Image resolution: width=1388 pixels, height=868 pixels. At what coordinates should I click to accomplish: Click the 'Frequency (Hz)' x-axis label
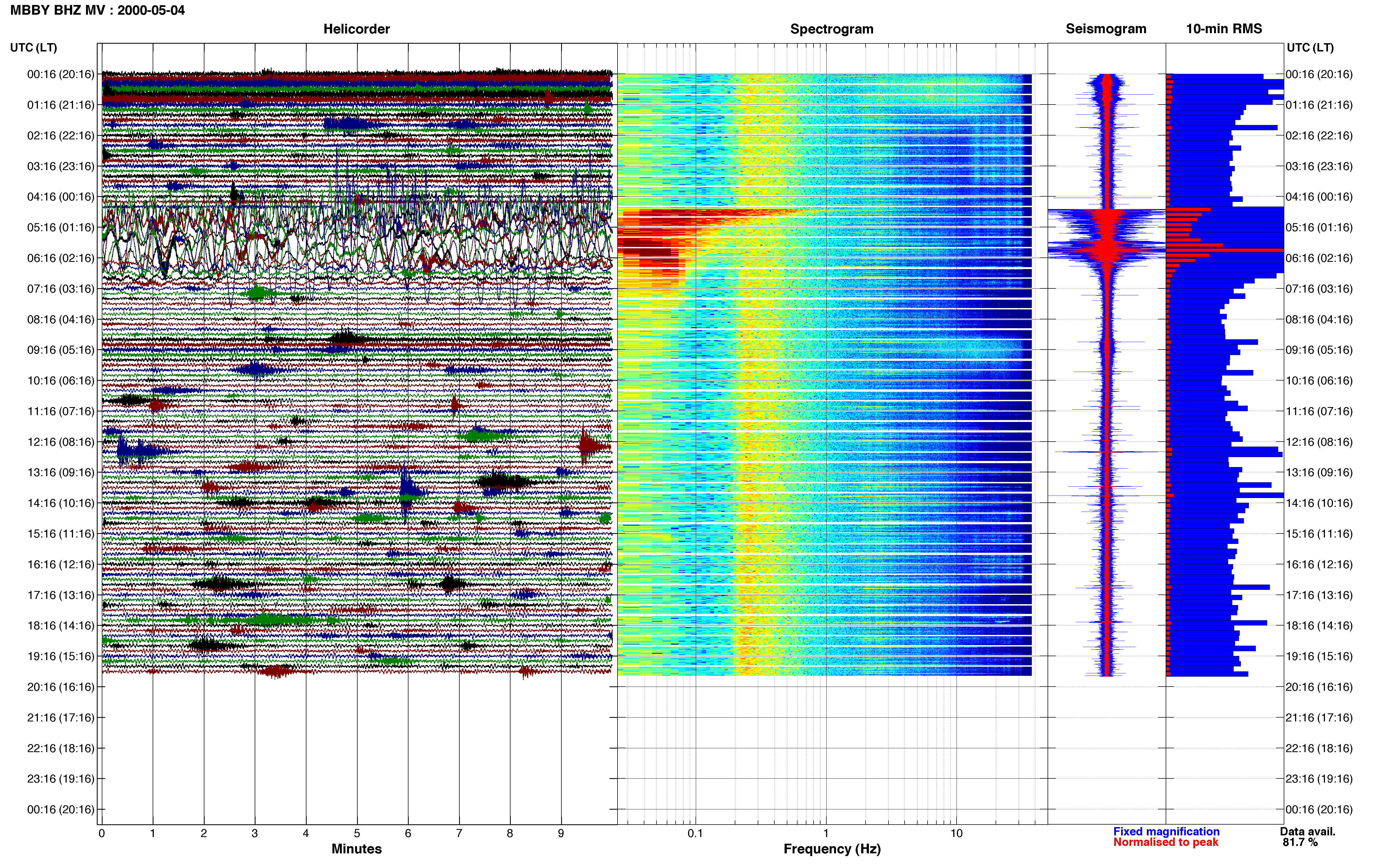(x=832, y=848)
